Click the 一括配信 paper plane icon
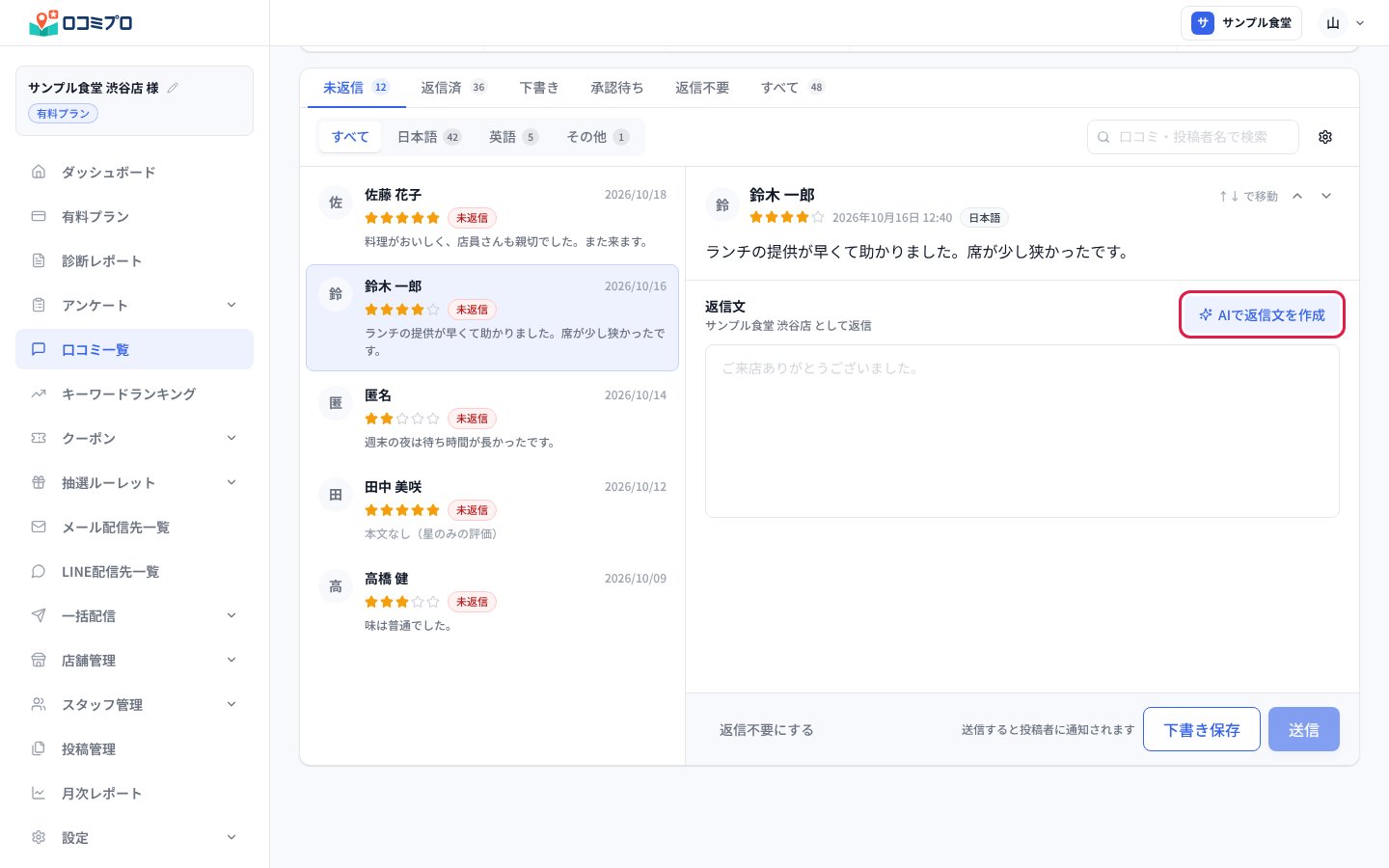 39,615
